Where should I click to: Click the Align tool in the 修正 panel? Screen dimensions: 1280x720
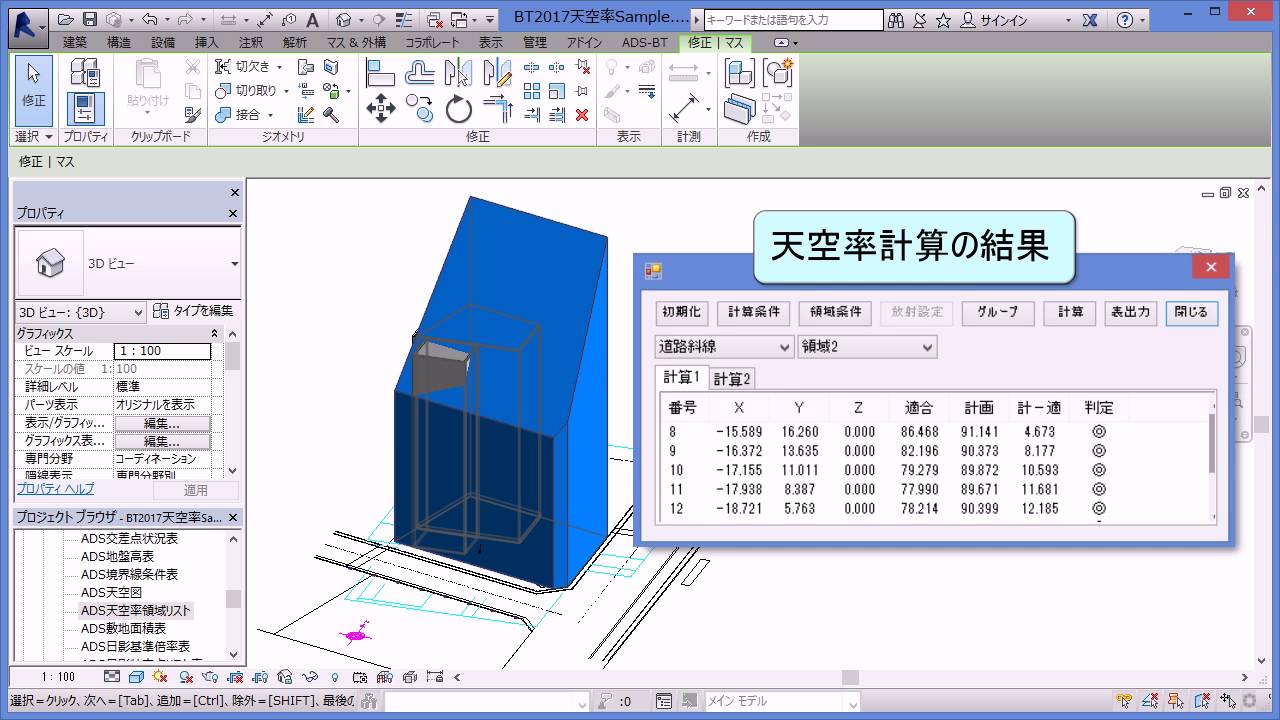tap(381, 72)
